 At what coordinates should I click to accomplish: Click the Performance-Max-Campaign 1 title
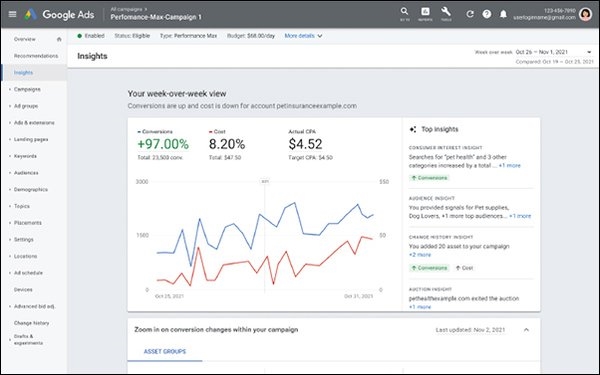coord(156,17)
